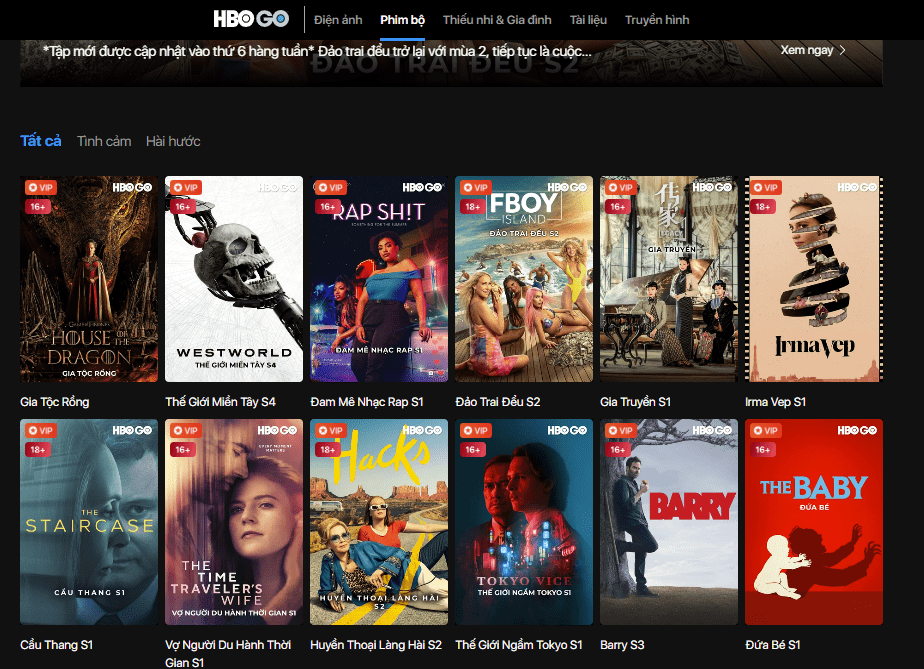Click the 16+ rating badge on Westworld poster
The height and width of the screenshot is (669, 924).
184,206
